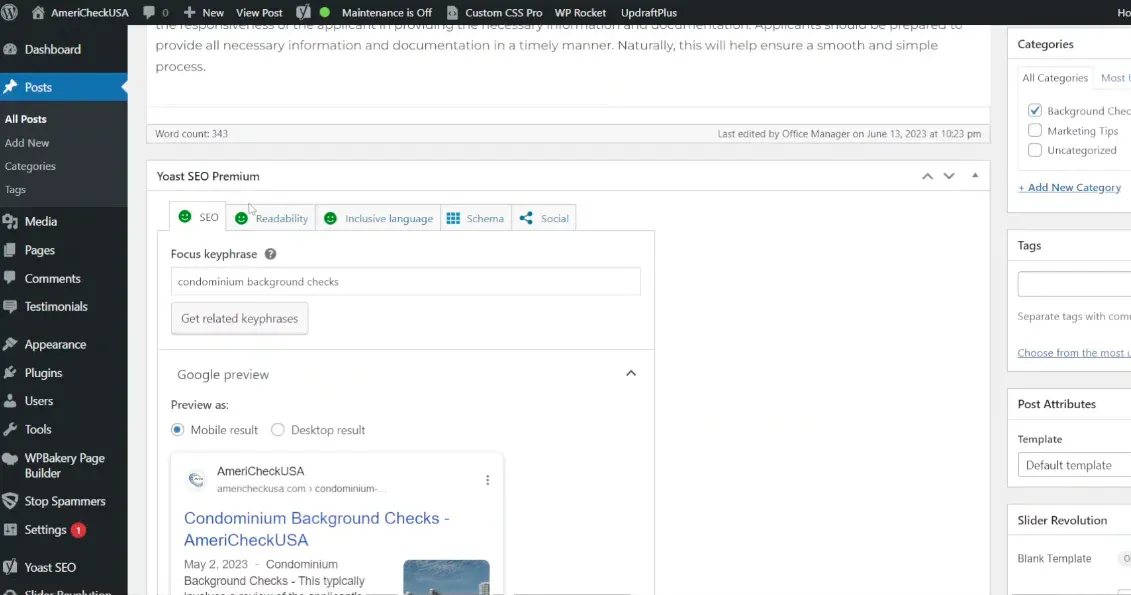Screen dimensions: 1131x595
Task: Click the WordPress logo in admin bar
Action: (11, 12)
